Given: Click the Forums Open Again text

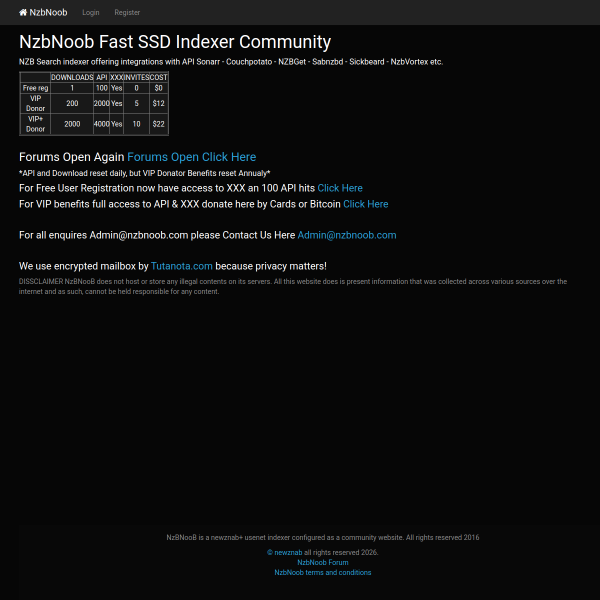Looking at the screenshot, I should 72,157.
